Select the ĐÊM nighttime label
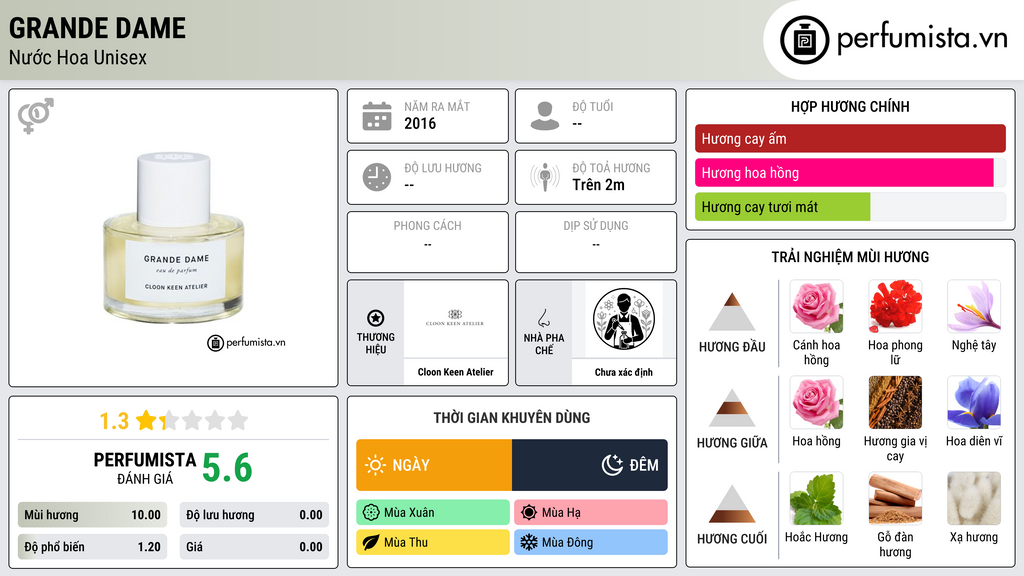1024x576 pixels. tap(644, 465)
